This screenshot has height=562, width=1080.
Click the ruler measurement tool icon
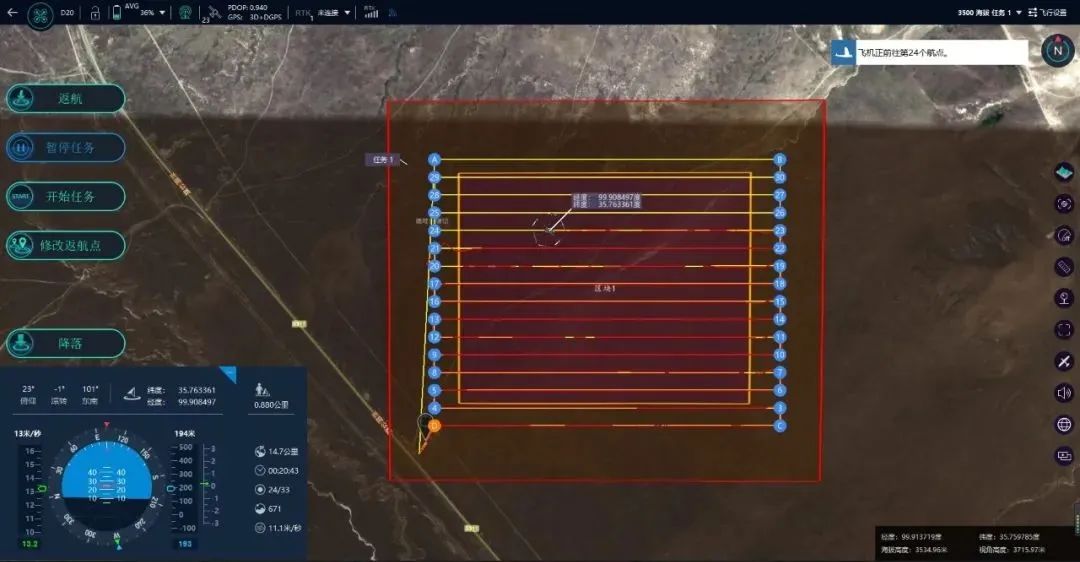point(1064,266)
